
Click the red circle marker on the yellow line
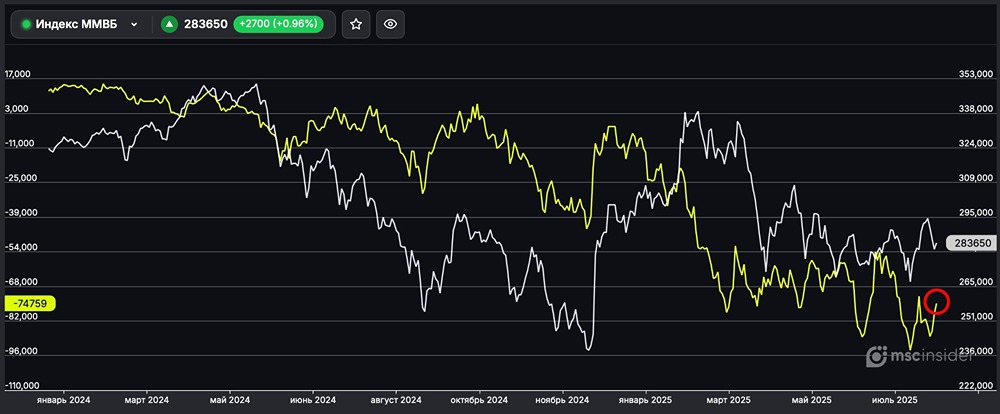click(937, 300)
